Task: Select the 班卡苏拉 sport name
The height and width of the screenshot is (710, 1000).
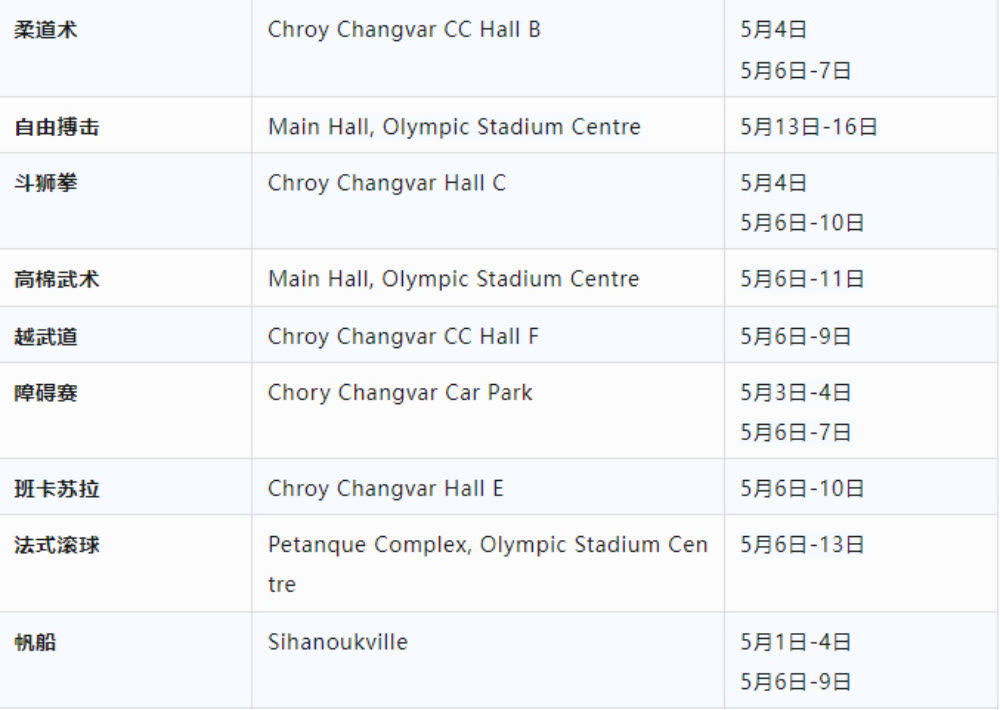Action: [x=56, y=489]
